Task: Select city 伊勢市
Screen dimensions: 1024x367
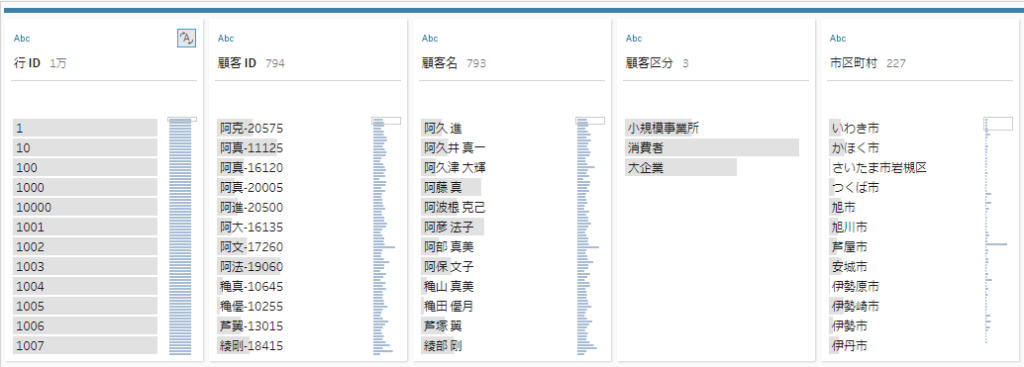Action: tap(849, 326)
